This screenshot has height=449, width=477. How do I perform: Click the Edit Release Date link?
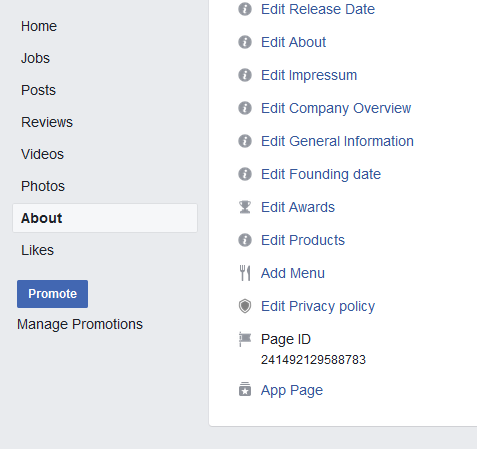(x=318, y=9)
